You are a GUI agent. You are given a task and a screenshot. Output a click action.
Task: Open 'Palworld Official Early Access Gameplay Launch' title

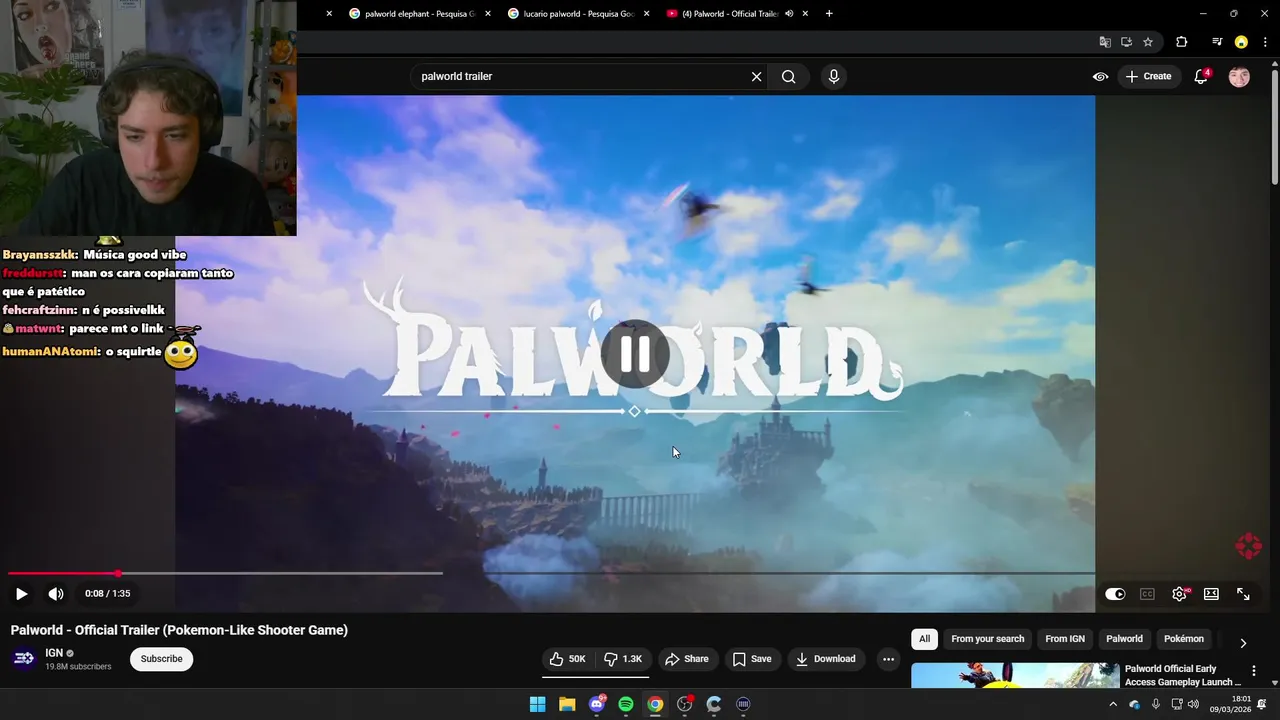pyautogui.click(x=1183, y=675)
